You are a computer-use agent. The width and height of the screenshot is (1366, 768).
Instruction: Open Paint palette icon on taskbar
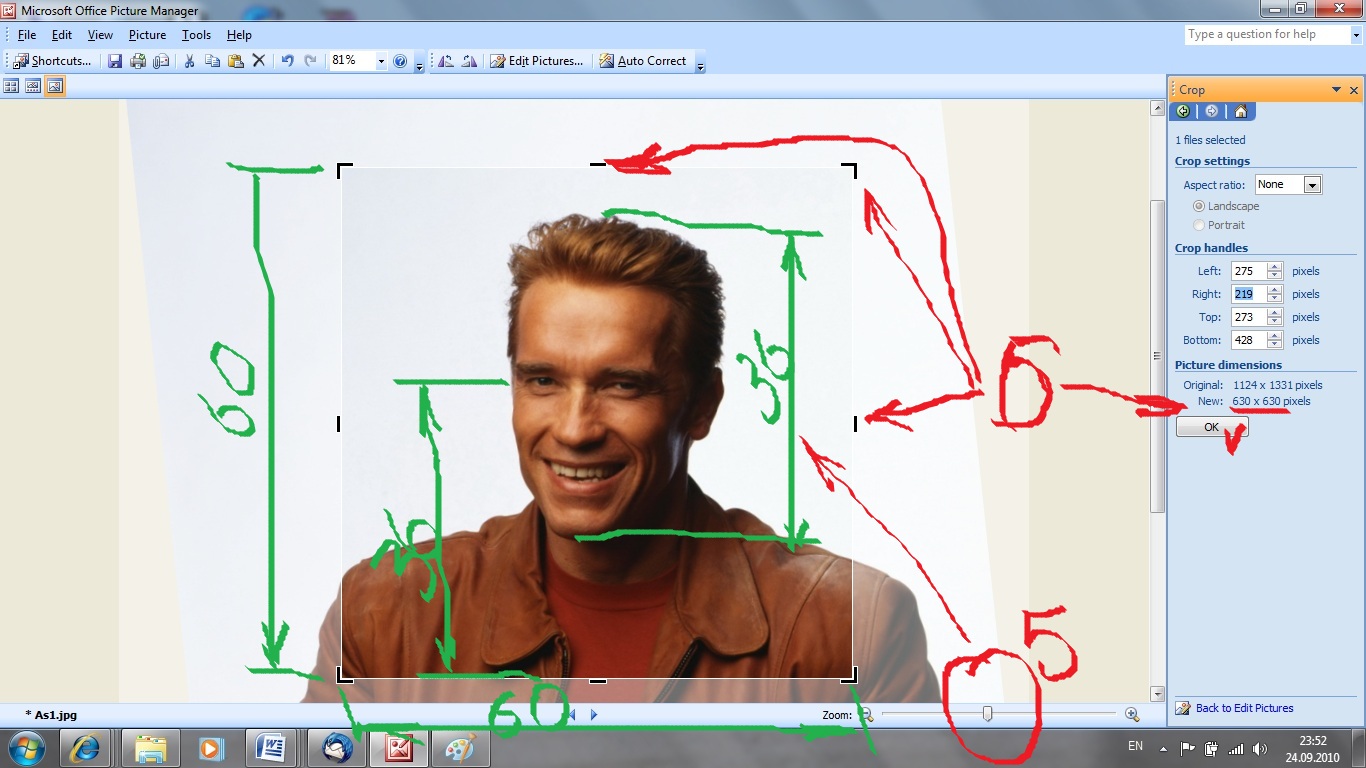click(460, 748)
